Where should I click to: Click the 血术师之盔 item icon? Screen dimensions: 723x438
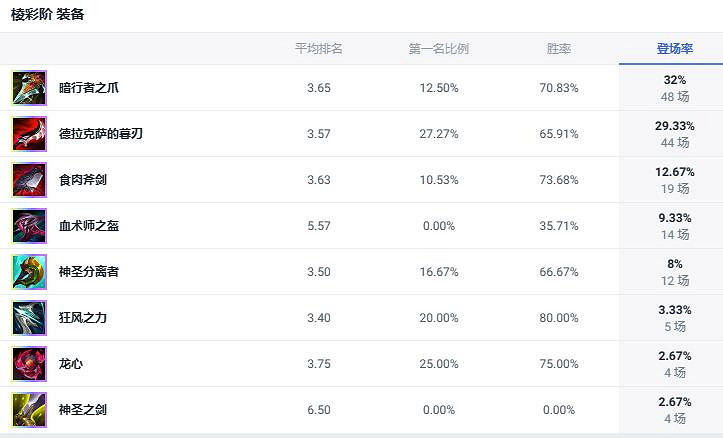[29, 226]
